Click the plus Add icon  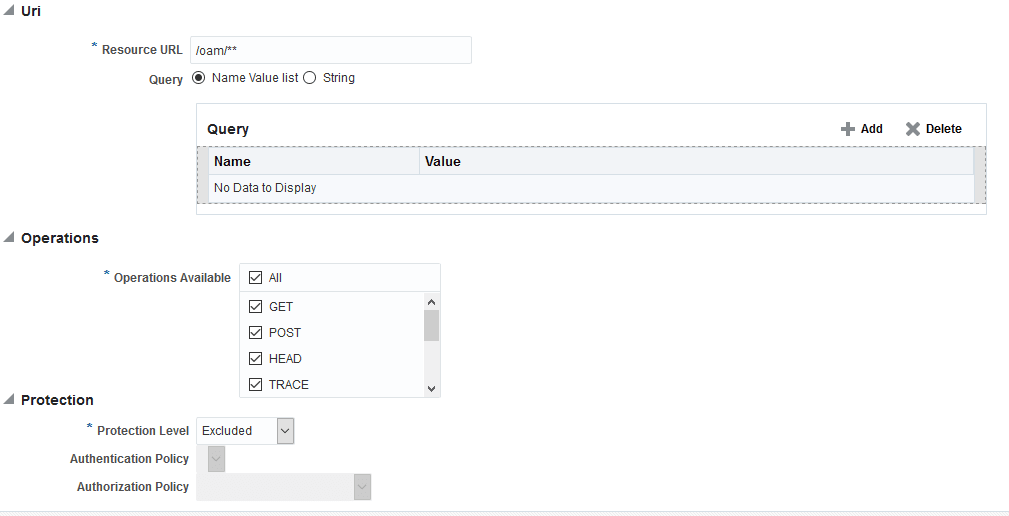[x=847, y=129]
